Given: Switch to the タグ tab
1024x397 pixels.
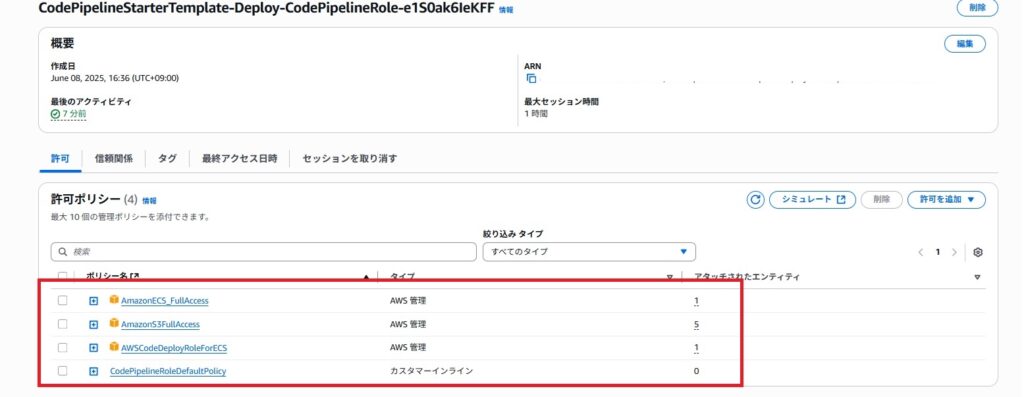Looking at the screenshot, I should click(167, 159).
